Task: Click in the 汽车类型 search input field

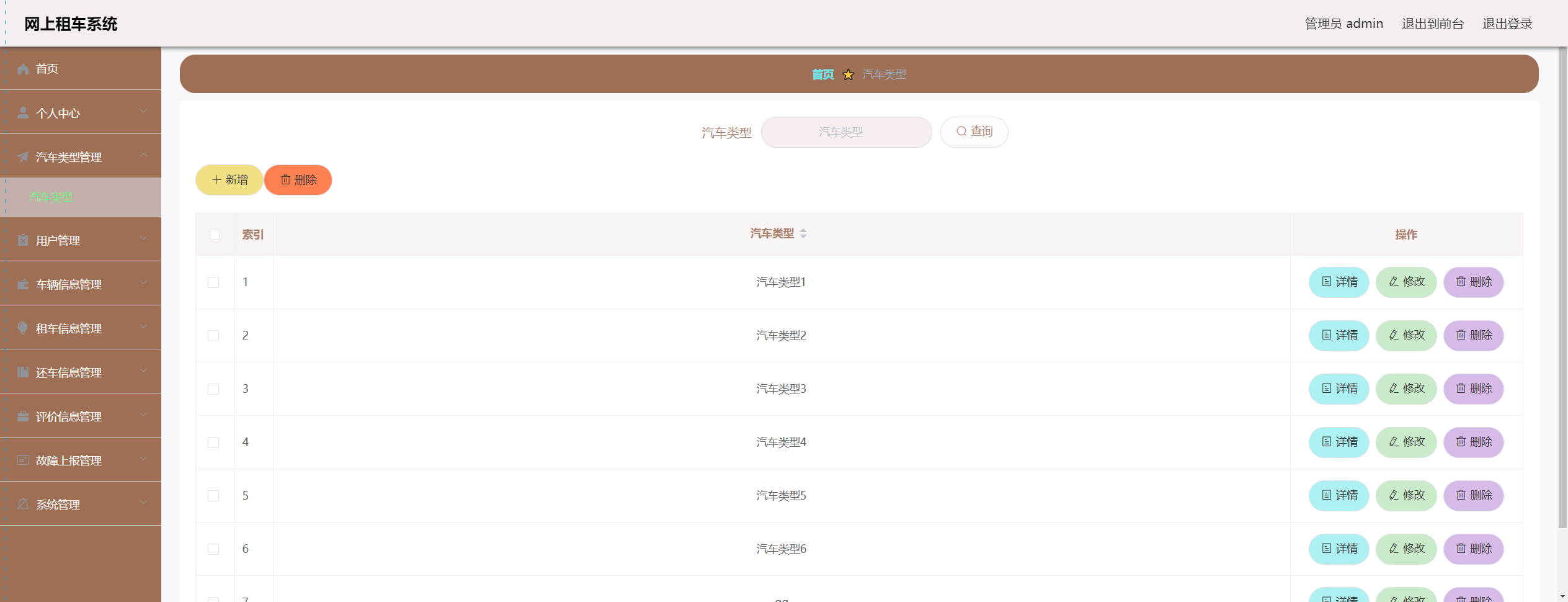Action: click(x=846, y=132)
